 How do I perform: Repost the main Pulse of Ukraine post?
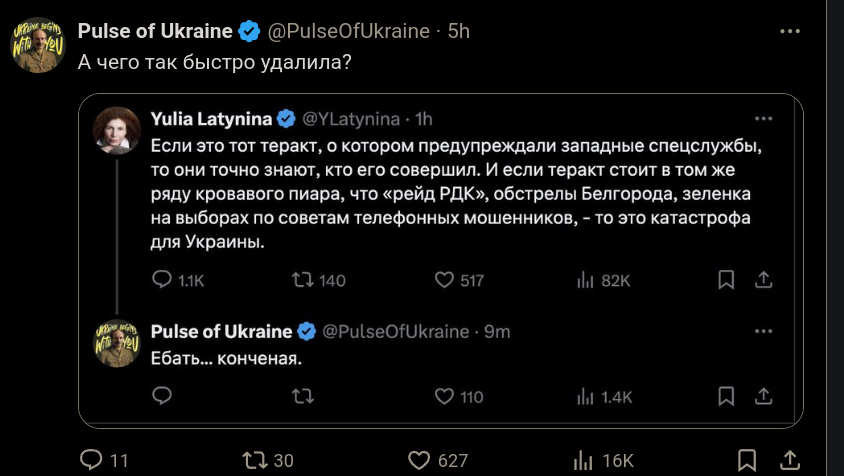[255, 460]
